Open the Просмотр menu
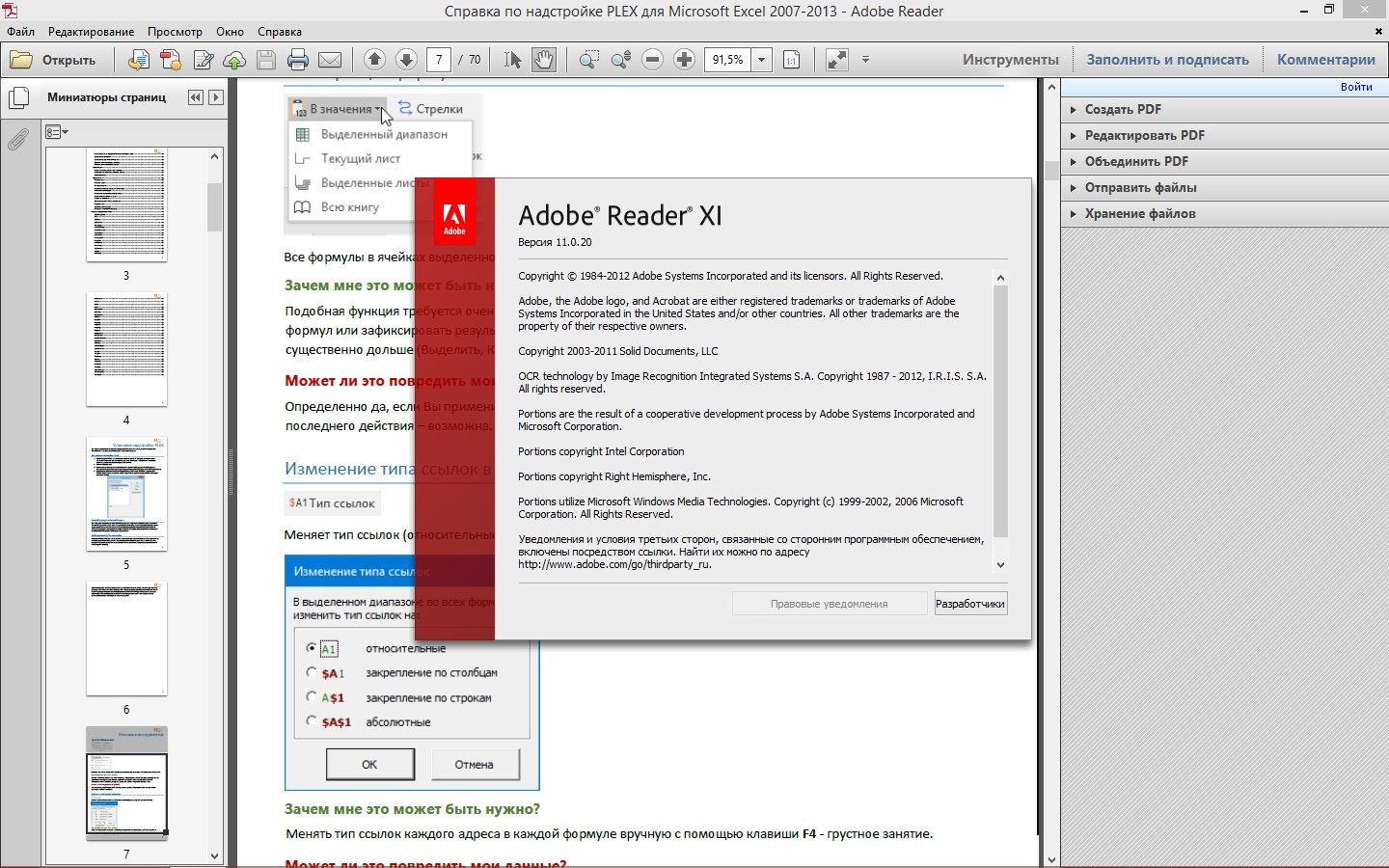The width and height of the screenshot is (1389, 868). tap(175, 32)
